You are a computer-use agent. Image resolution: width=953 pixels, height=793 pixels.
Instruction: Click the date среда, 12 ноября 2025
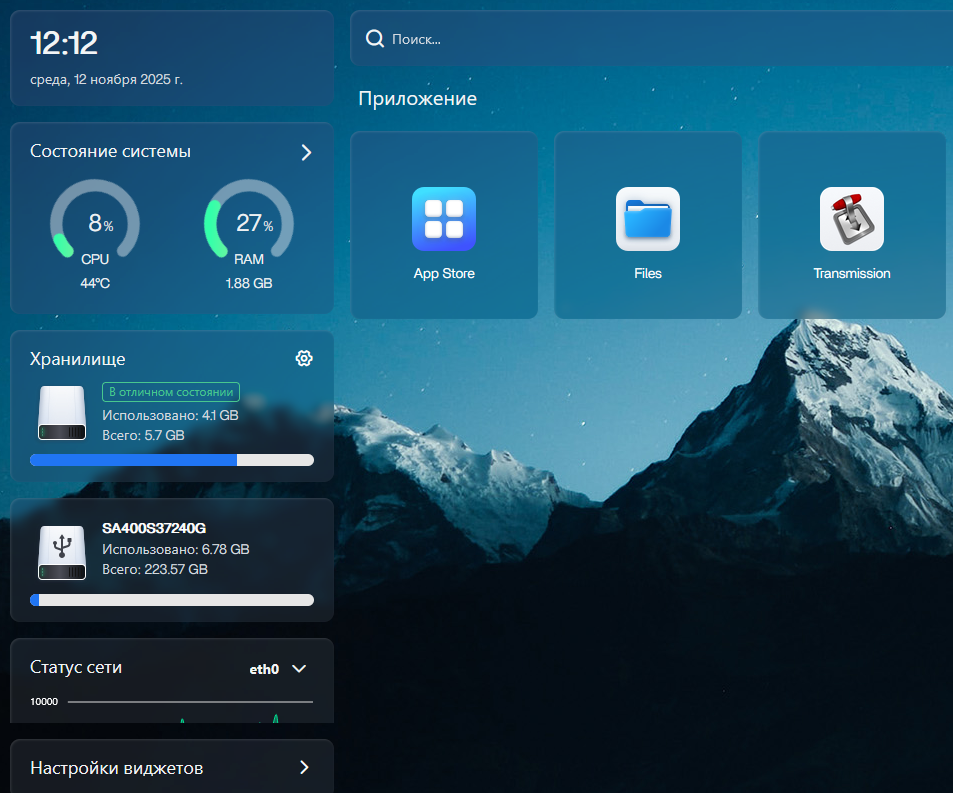pos(106,80)
